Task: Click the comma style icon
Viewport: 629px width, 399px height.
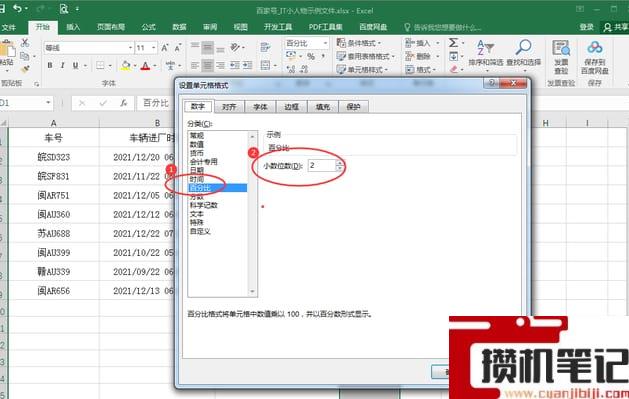Action: pos(323,57)
